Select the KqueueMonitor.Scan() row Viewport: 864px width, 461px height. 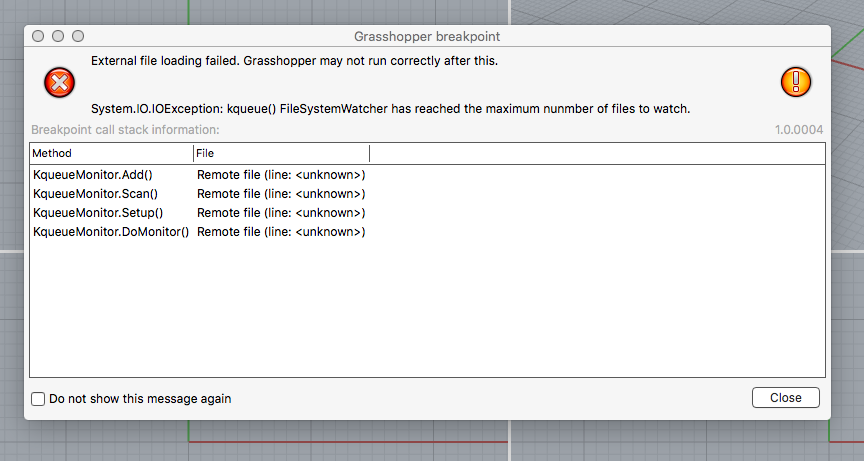pos(427,194)
